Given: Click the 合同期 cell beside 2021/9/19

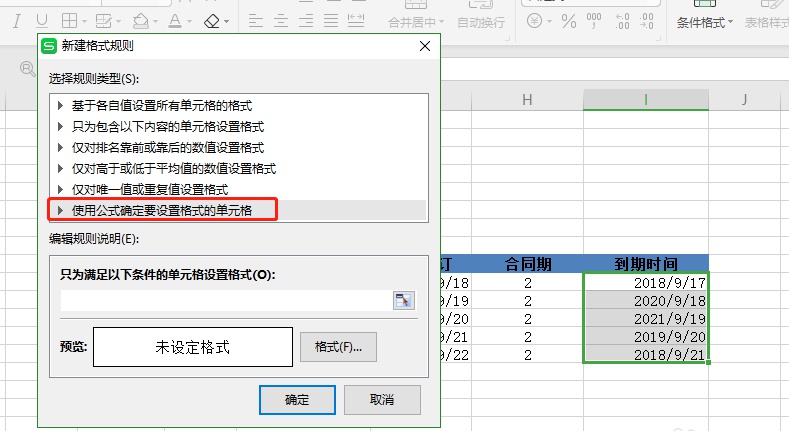Looking at the screenshot, I should [527, 319].
